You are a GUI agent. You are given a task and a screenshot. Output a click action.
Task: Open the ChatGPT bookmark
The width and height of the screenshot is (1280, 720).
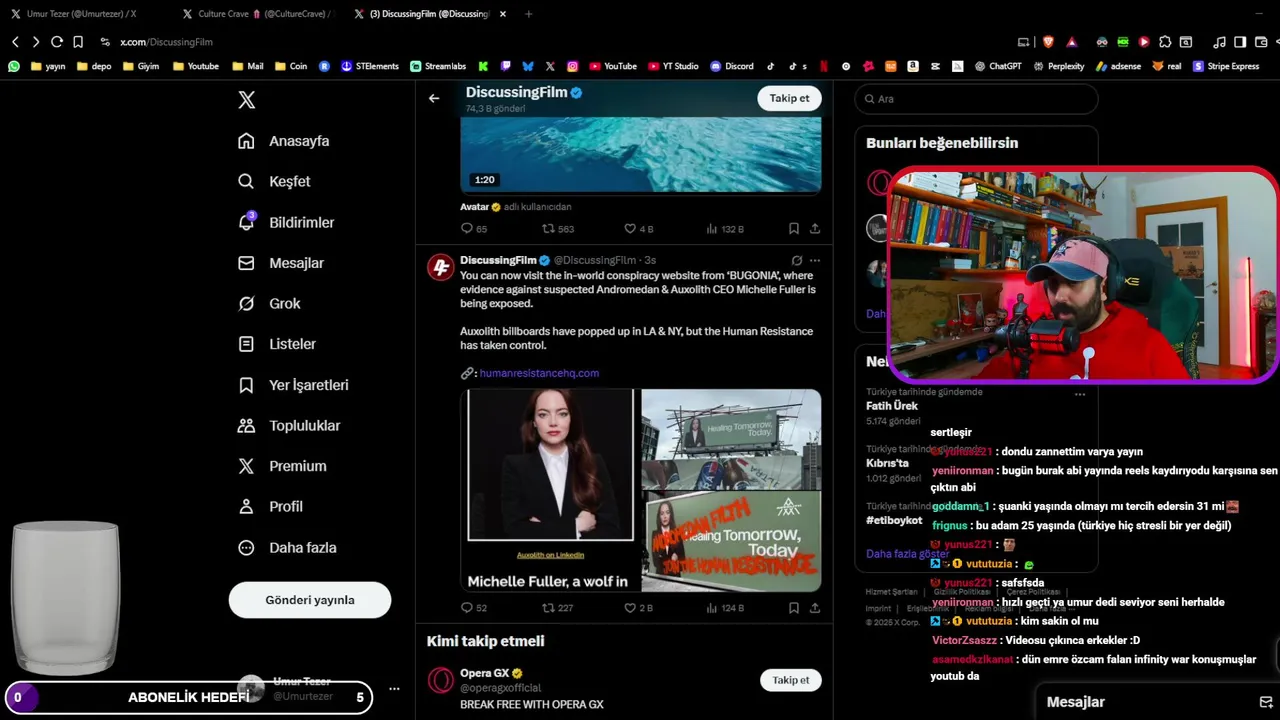coord(998,66)
